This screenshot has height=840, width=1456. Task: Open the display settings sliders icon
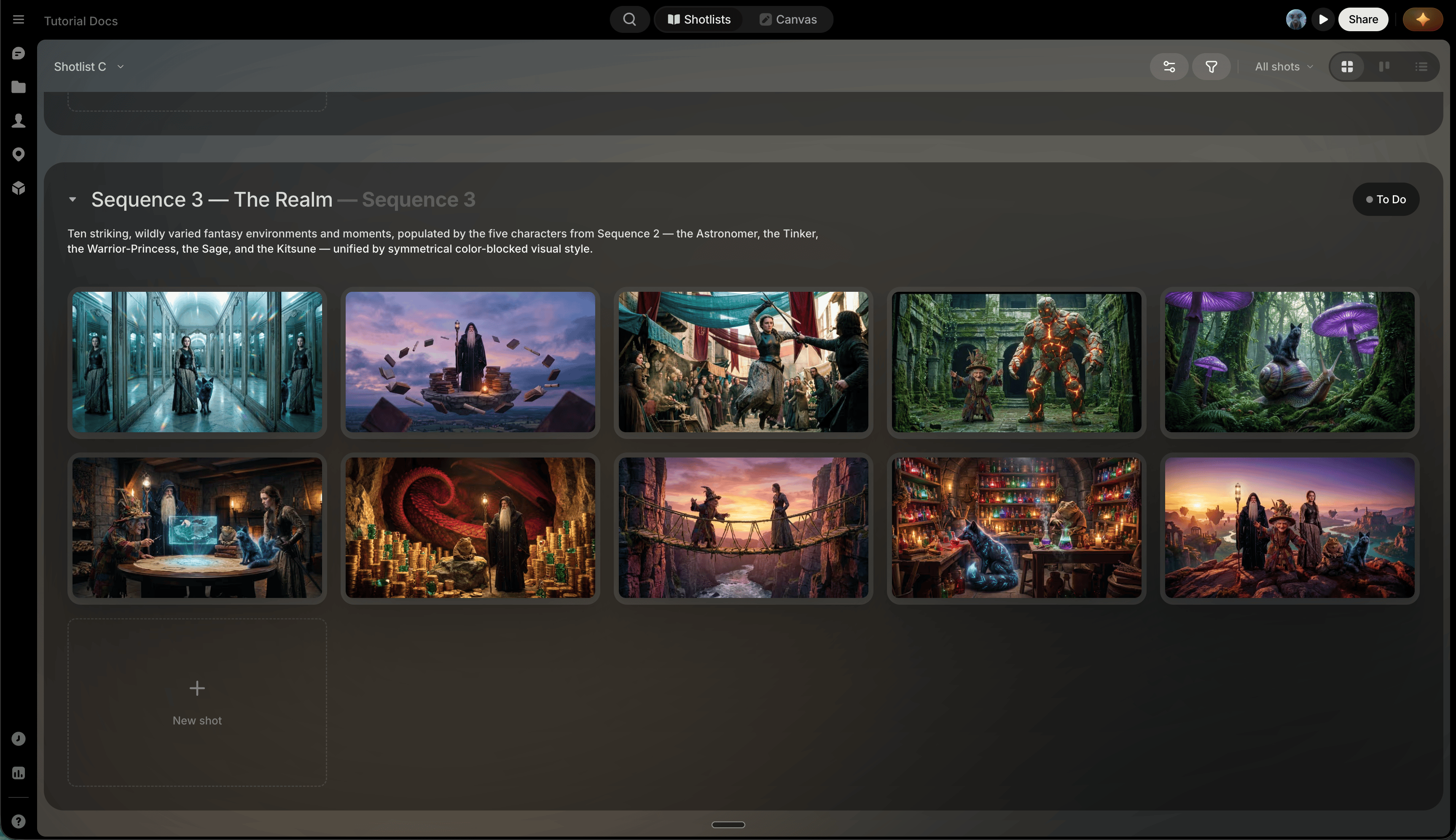point(1169,67)
